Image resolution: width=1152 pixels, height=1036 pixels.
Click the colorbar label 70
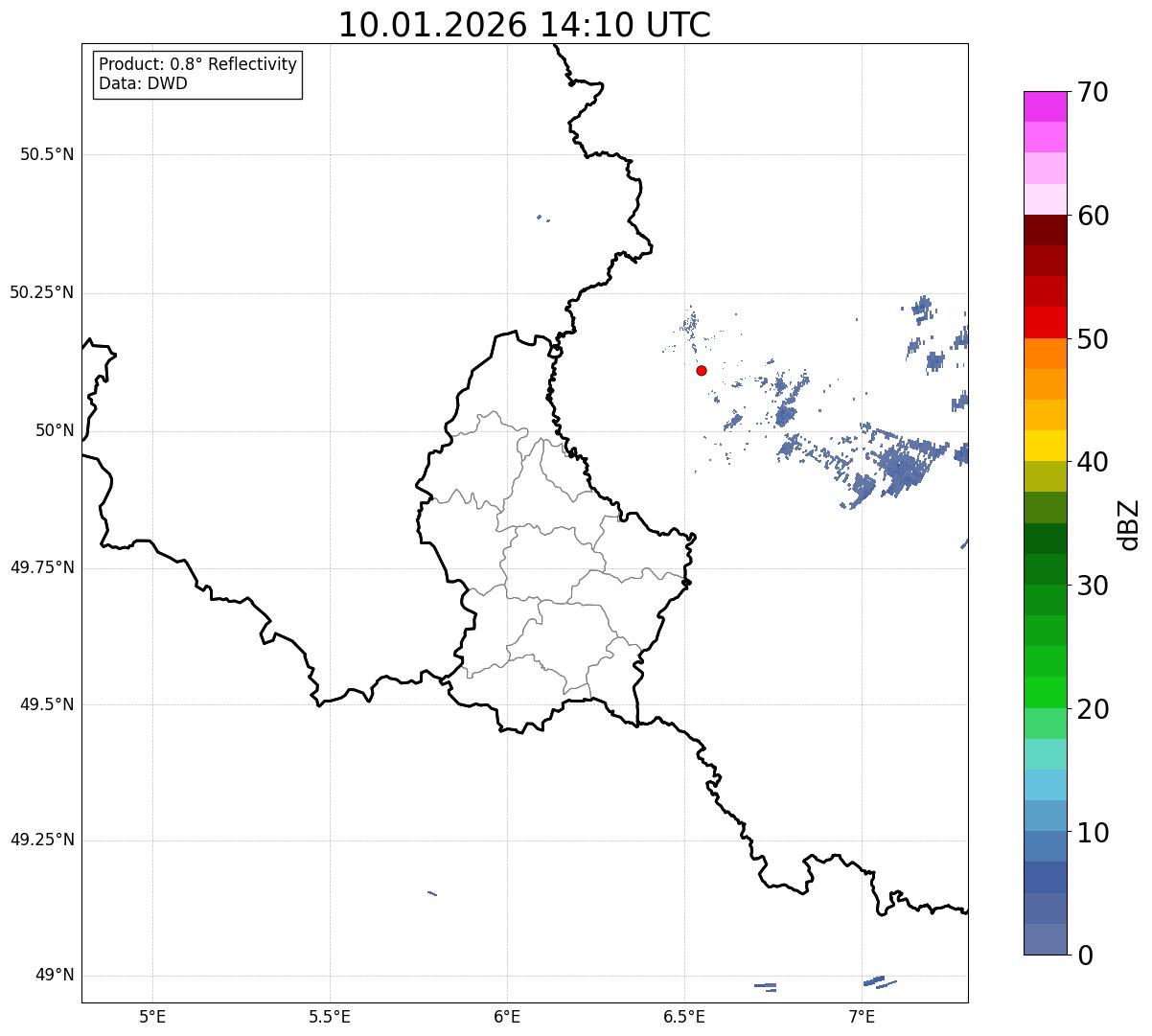pyautogui.click(x=1093, y=92)
